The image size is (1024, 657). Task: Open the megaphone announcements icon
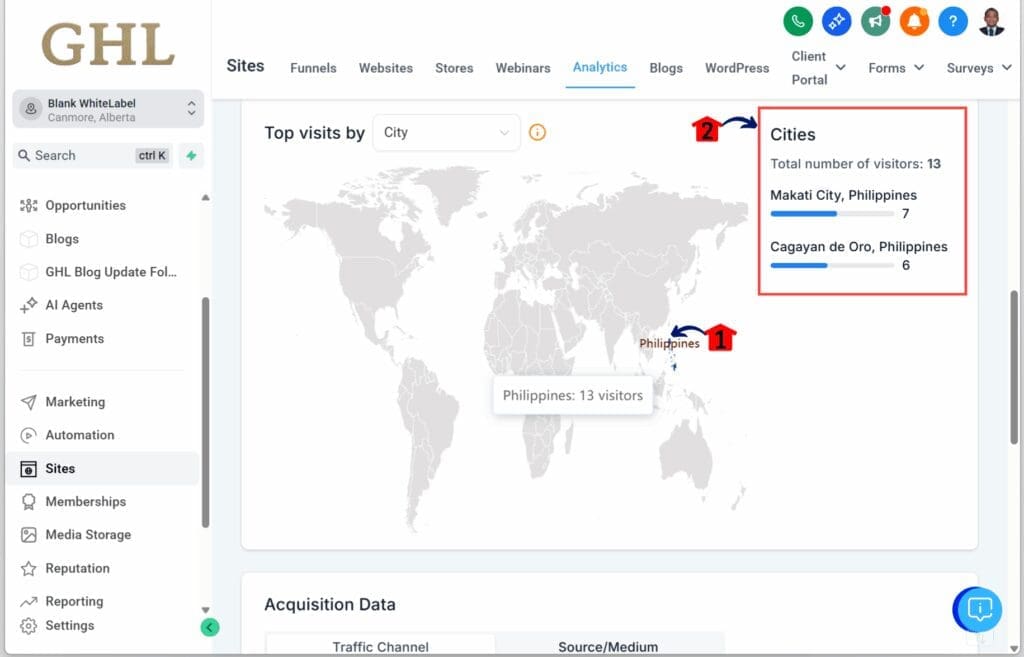(x=875, y=20)
